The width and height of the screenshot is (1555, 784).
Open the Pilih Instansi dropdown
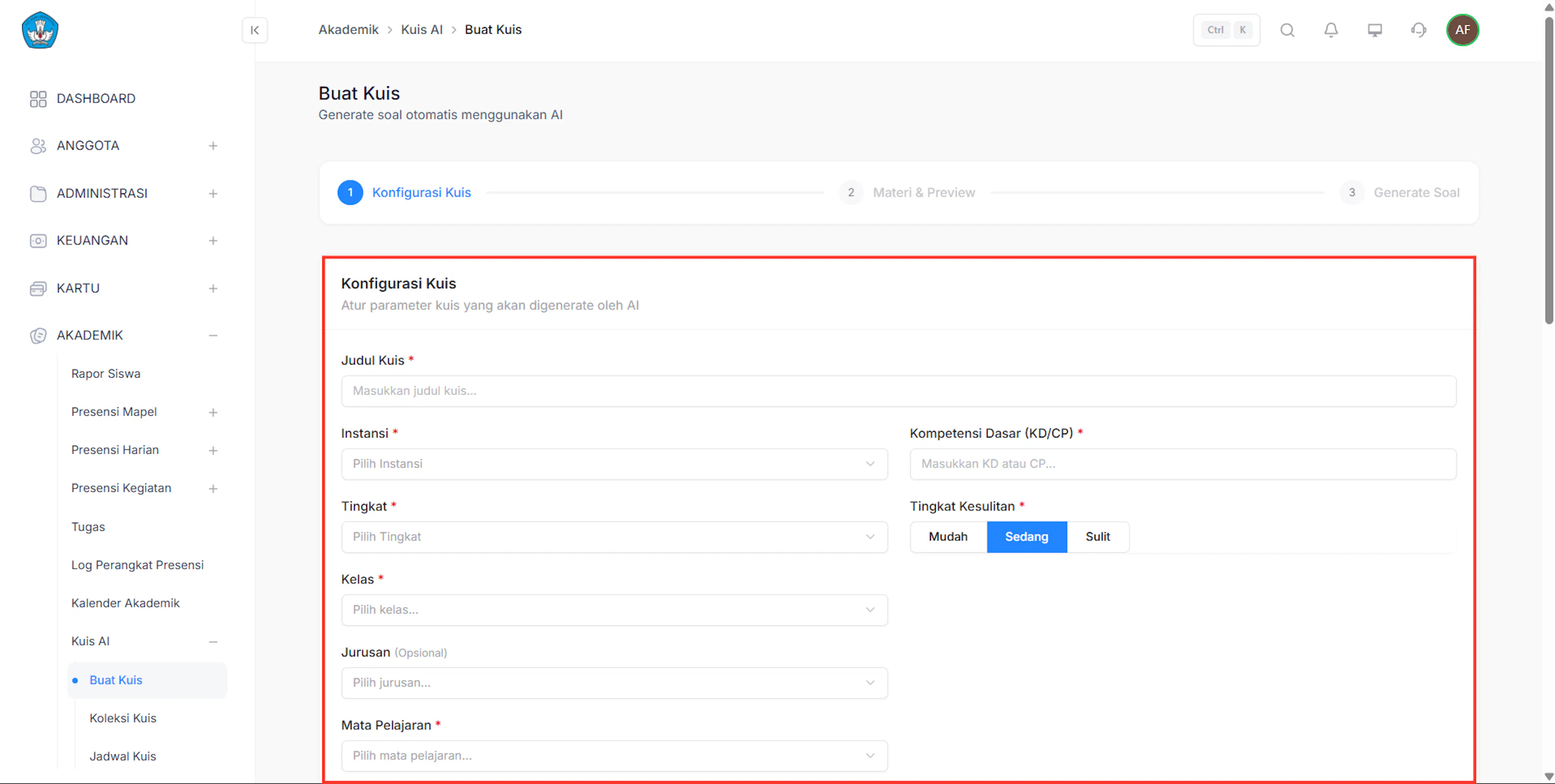tap(614, 463)
